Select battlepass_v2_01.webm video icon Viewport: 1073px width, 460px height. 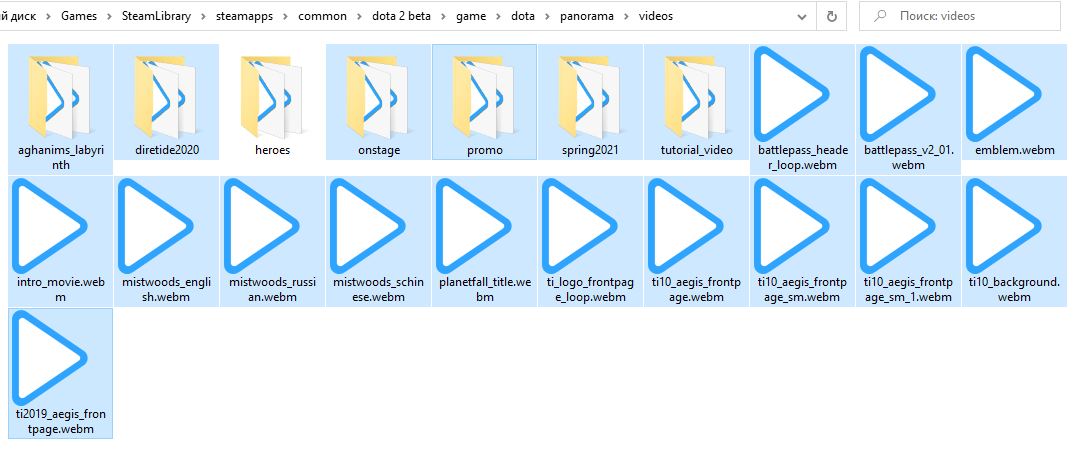pyautogui.click(x=898, y=94)
